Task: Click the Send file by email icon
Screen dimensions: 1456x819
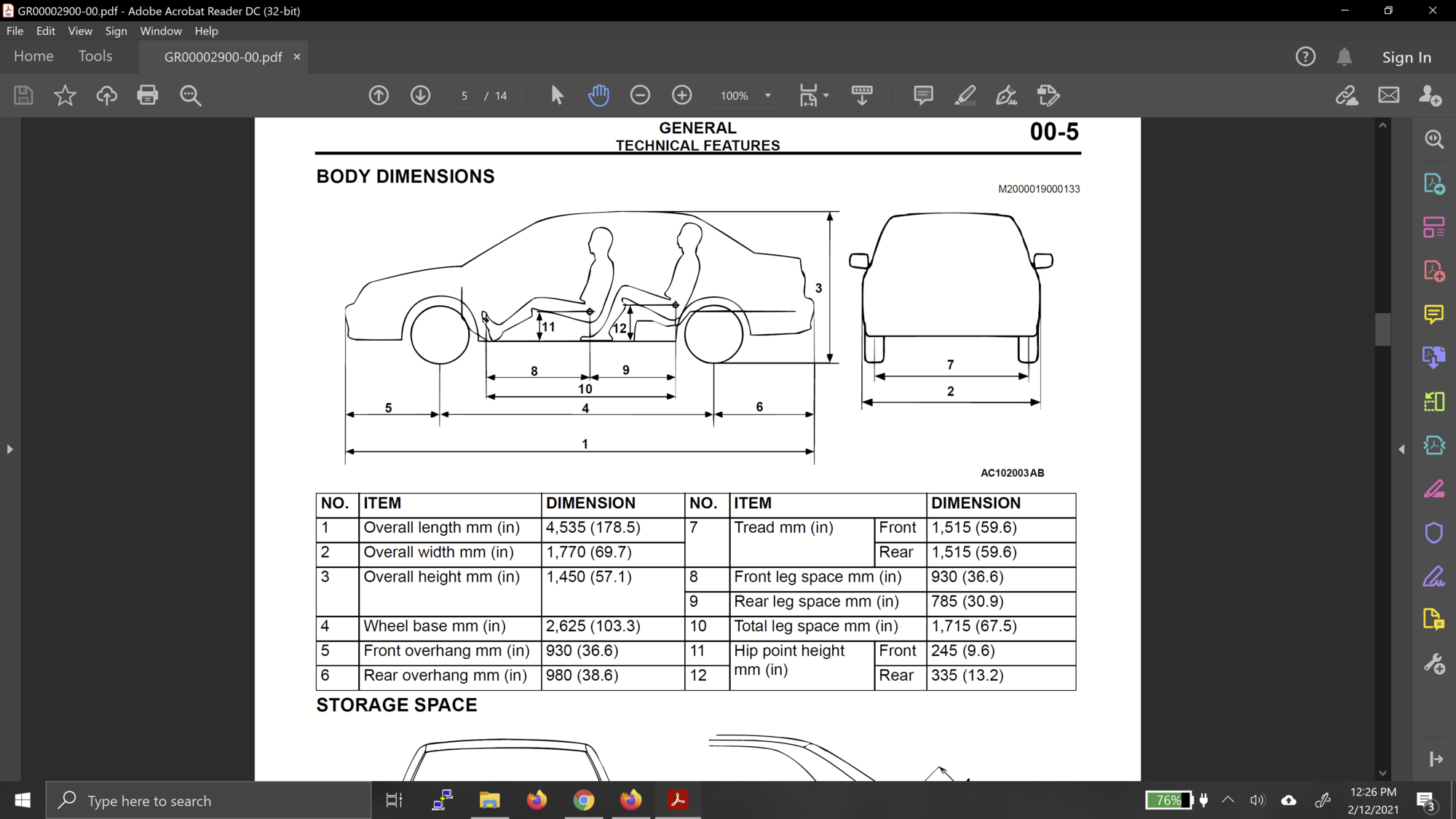Action: 1388,95
